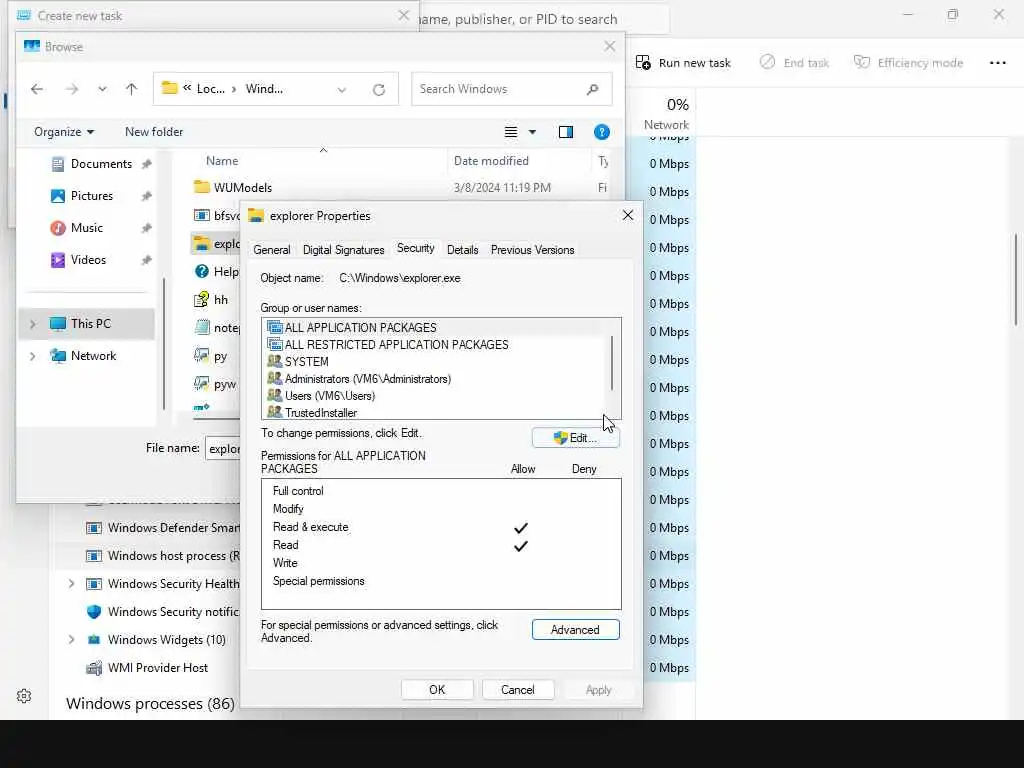
Task: Toggle the preview pane icon
Action: tap(566, 132)
